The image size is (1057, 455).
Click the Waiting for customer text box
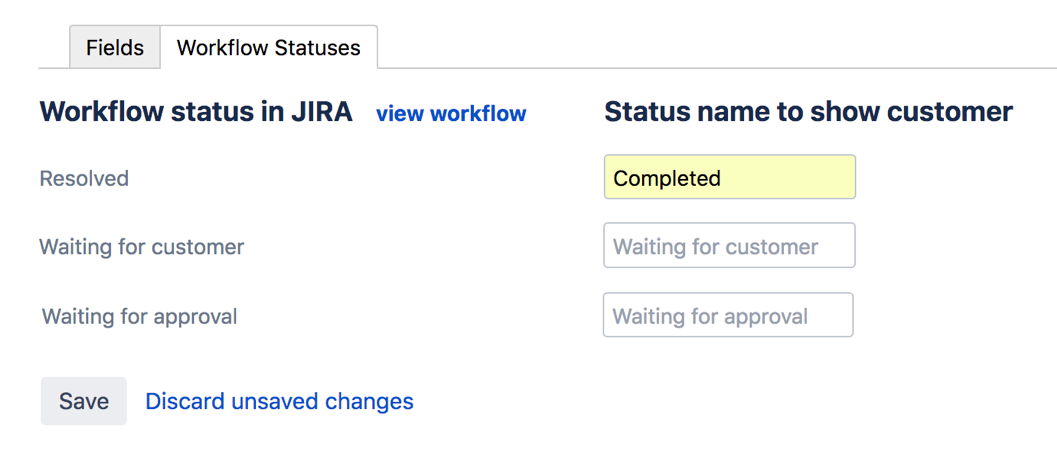pos(729,246)
